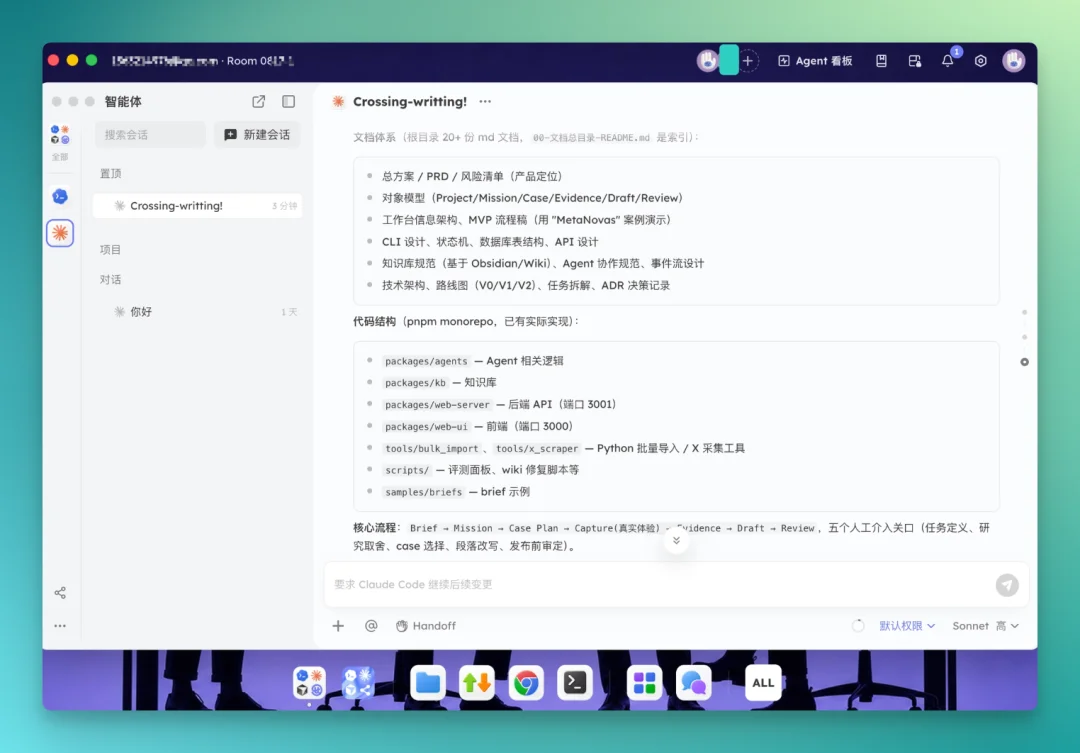Open the Sonnet model dropdown
1080x753 pixels.
coord(985,626)
